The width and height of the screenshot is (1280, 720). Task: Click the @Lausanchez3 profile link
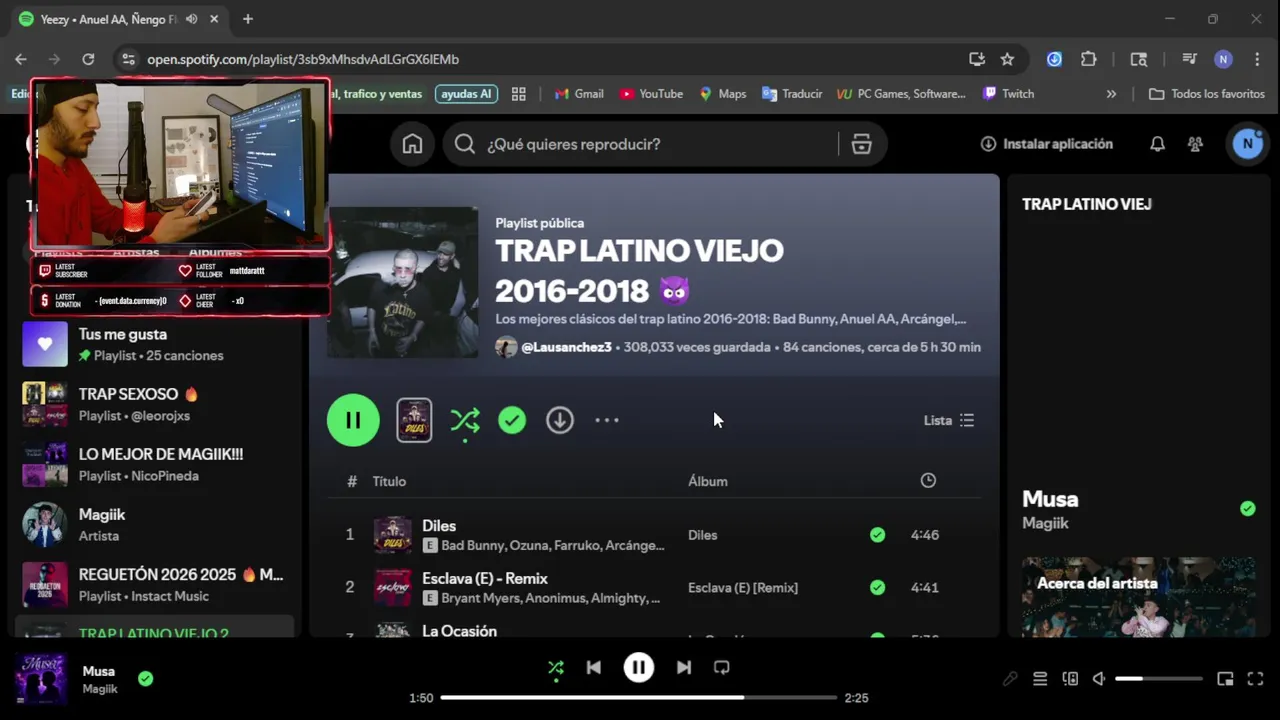click(x=566, y=347)
